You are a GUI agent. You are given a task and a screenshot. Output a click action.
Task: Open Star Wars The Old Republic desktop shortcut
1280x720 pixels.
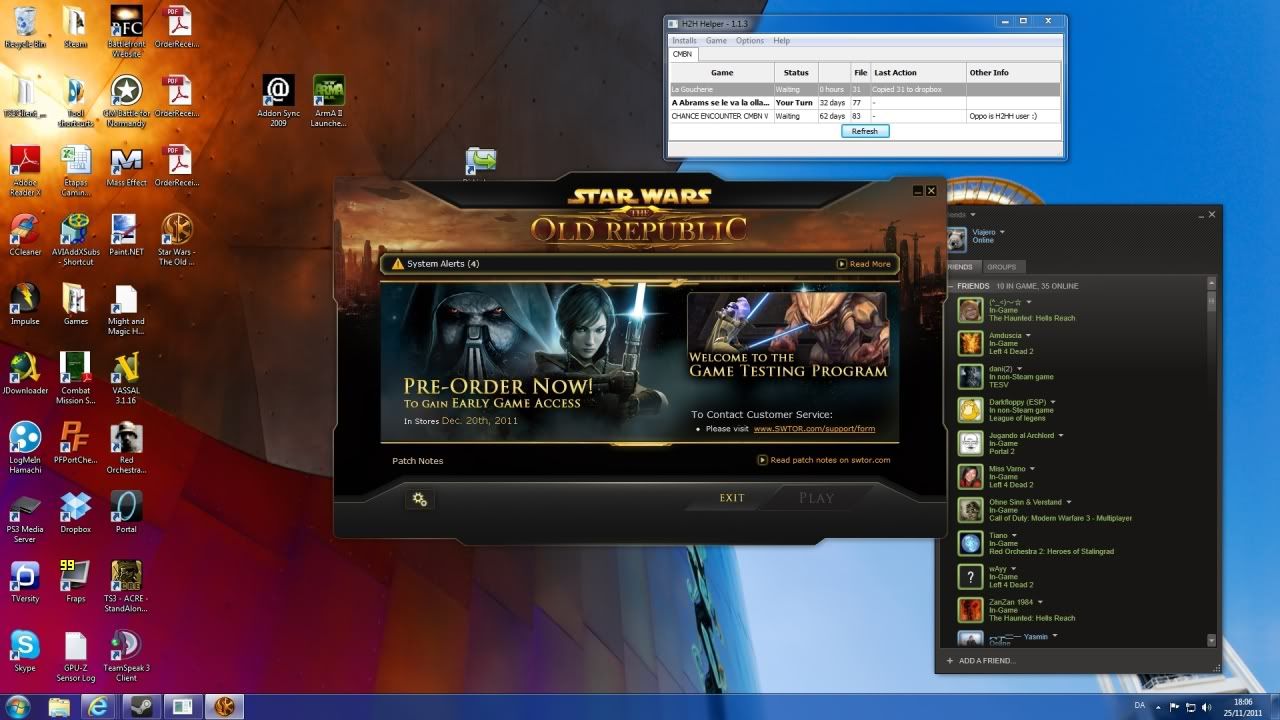(x=177, y=241)
